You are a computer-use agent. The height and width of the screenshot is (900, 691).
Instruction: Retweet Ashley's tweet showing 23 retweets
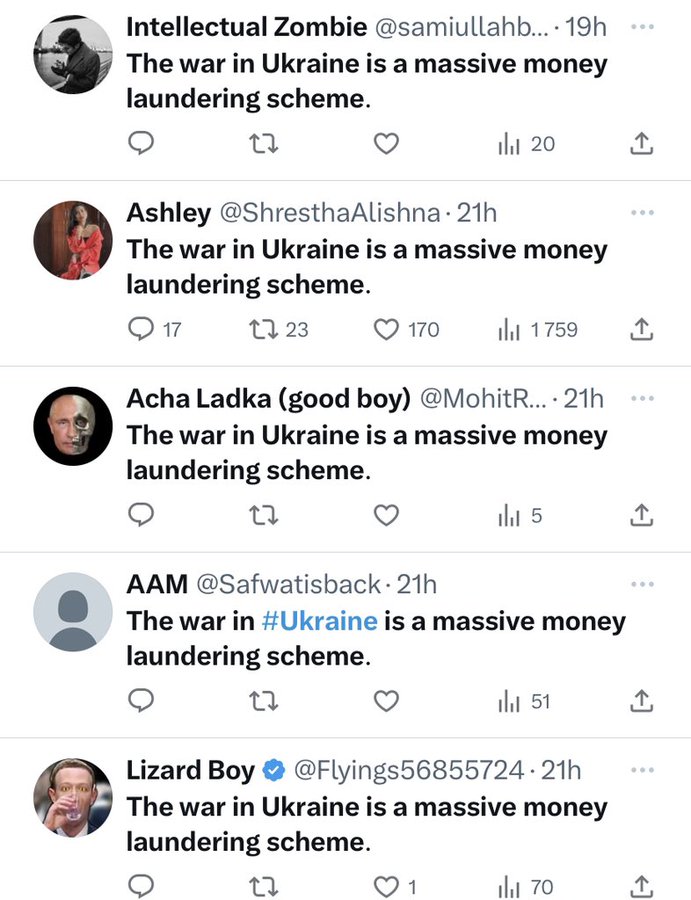click(x=264, y=329)
